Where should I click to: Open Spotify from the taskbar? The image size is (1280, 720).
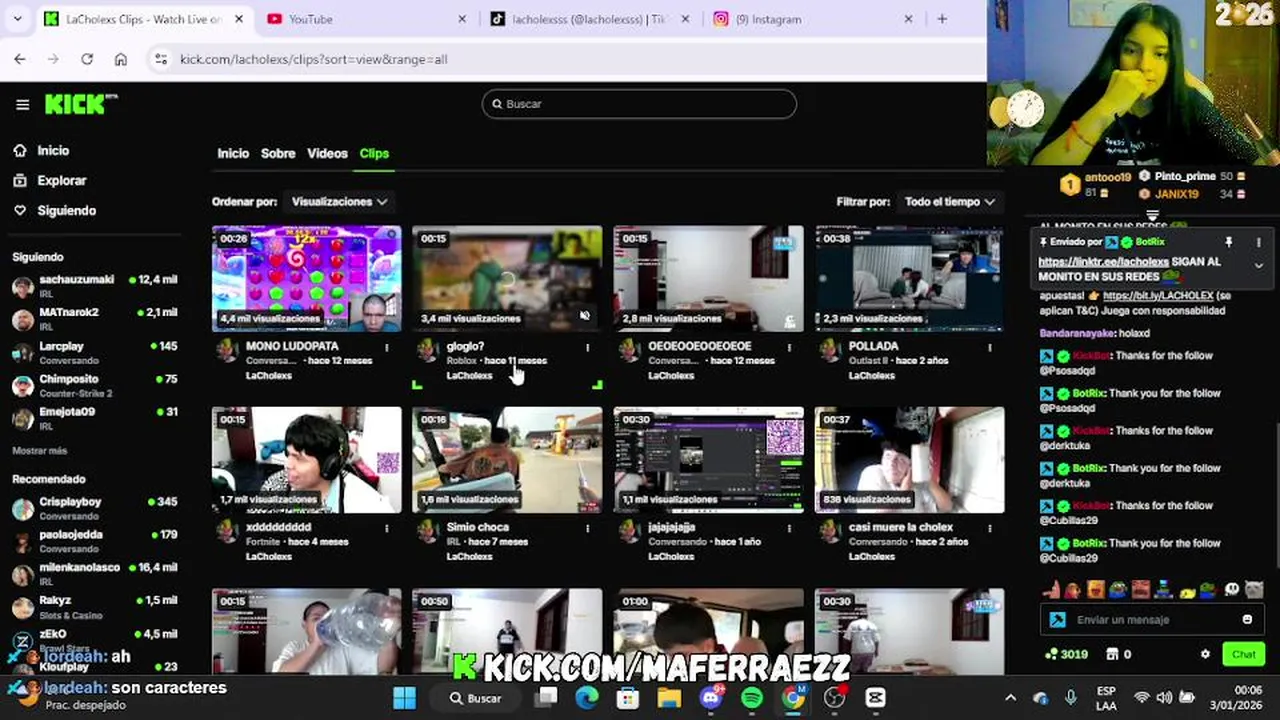coord(752,698)
